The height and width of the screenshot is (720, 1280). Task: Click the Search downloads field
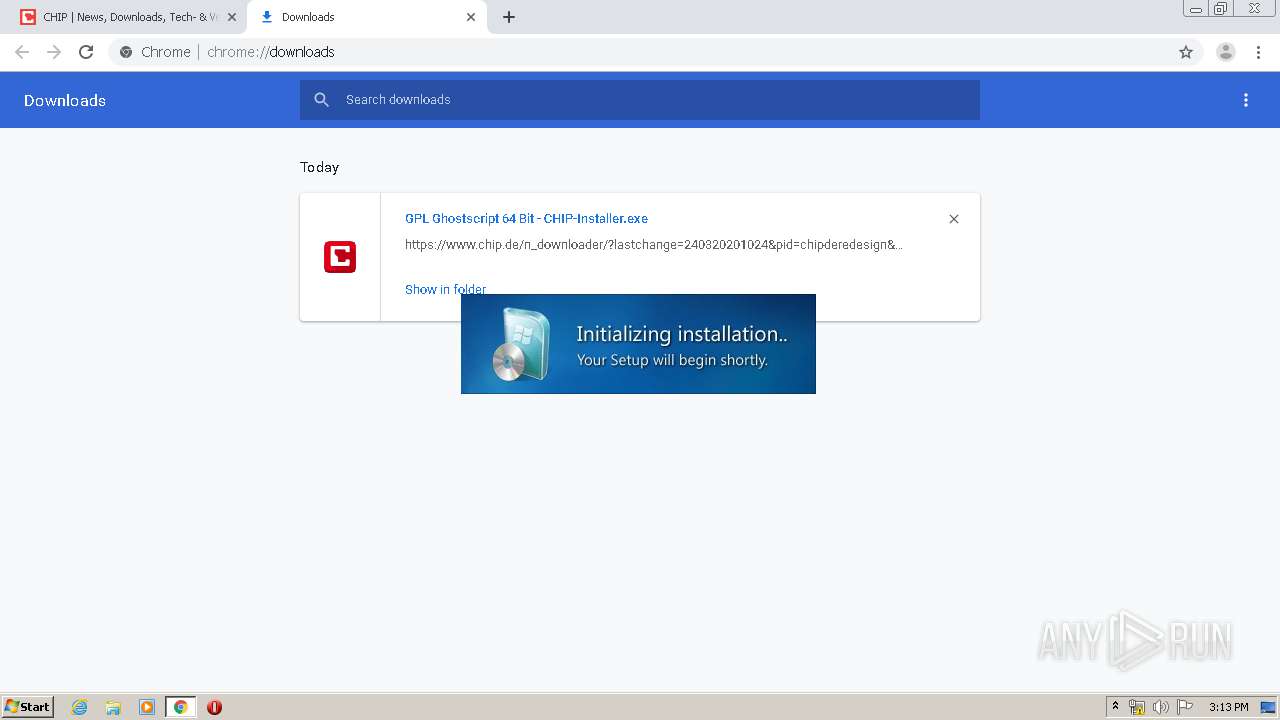click(640, 100)
